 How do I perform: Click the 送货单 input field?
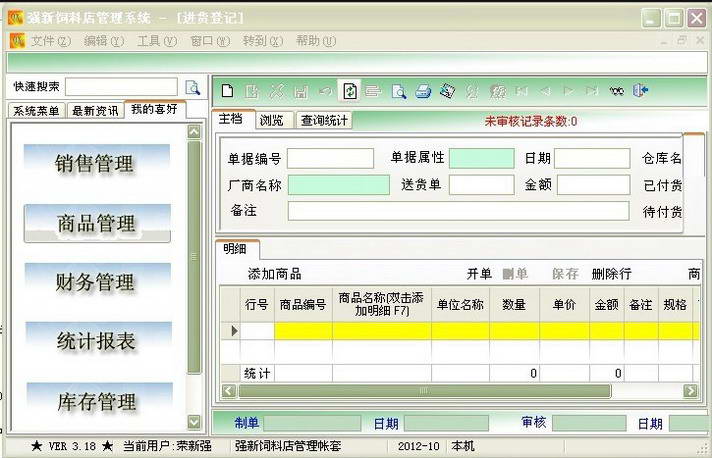click(x=481, y=185)
